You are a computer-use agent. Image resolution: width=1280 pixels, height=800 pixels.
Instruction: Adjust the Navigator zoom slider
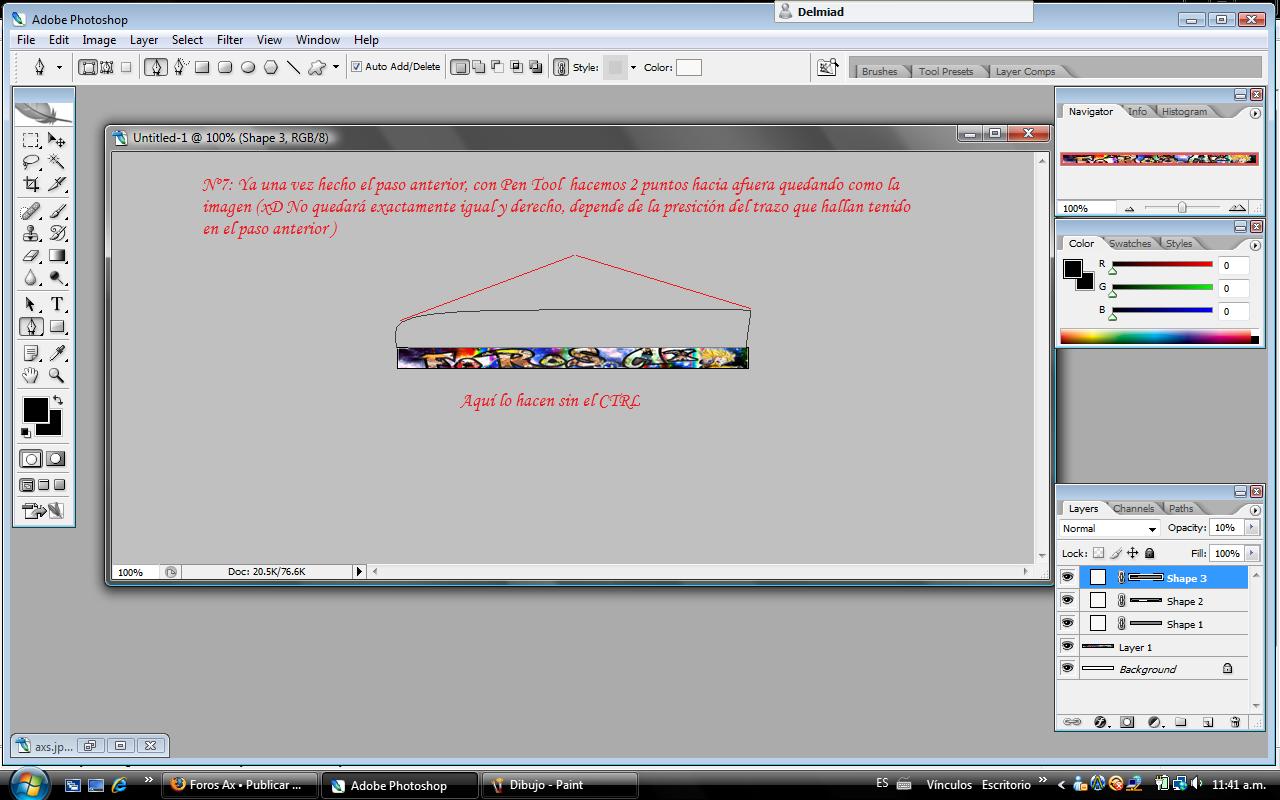(x=1182, y=208)
